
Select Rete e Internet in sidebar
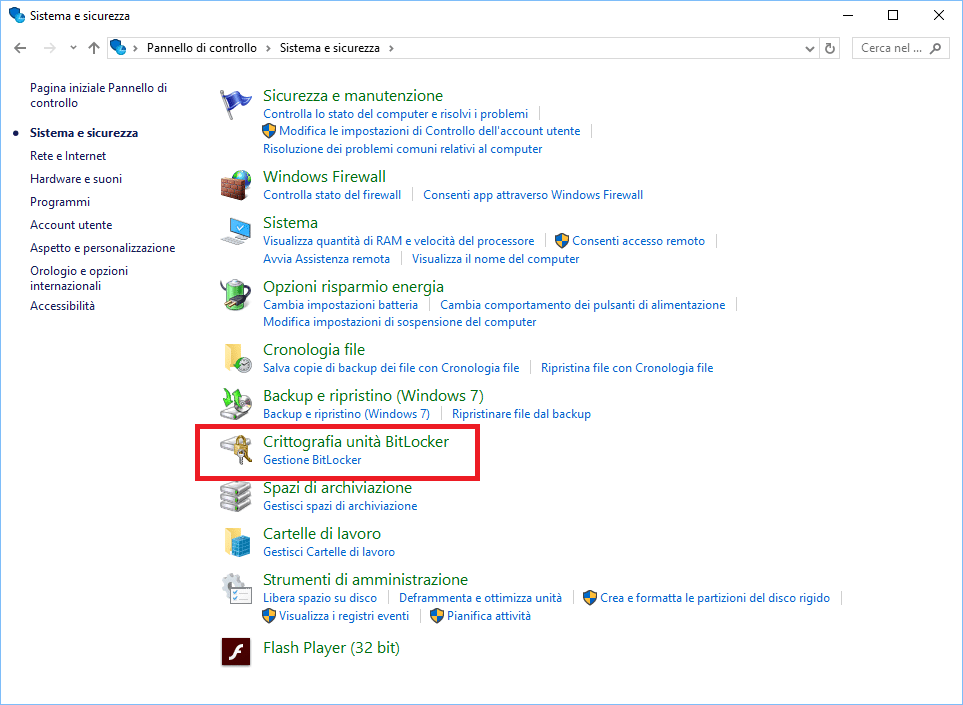pyautogui.click(x=68, y=156)
